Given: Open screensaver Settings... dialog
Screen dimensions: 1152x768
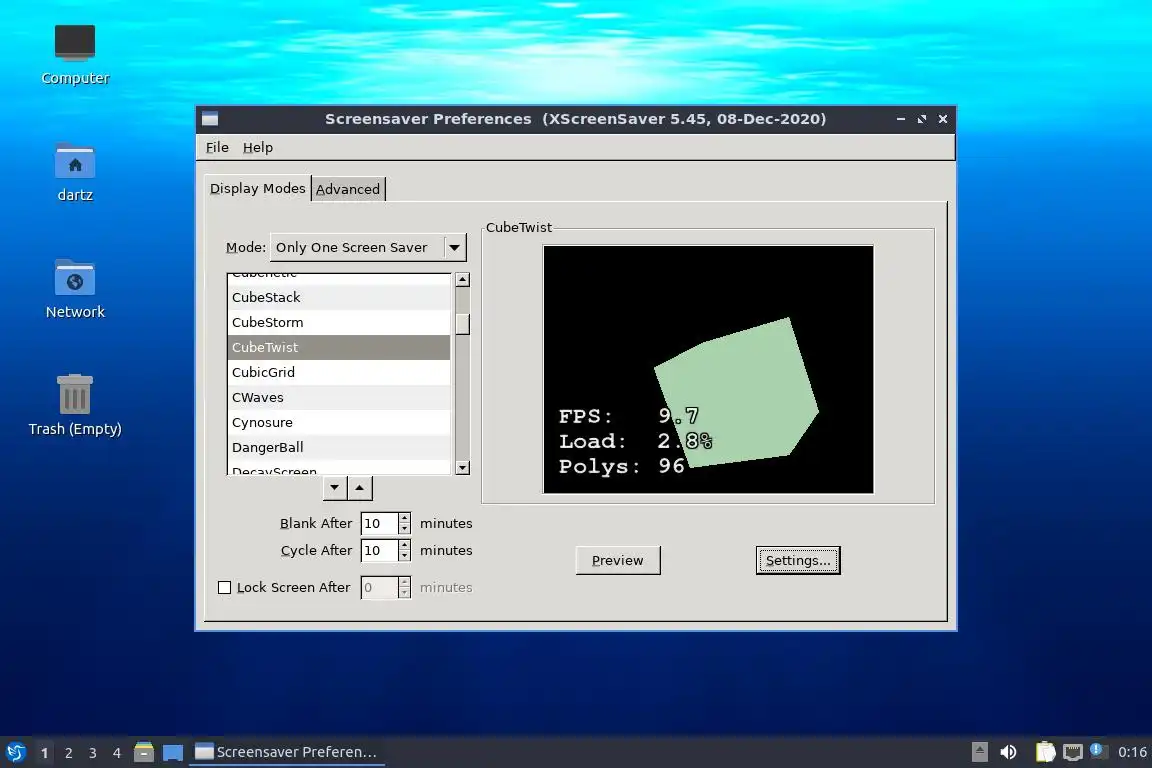Looking at the screenshot, I should pos(798,560).
